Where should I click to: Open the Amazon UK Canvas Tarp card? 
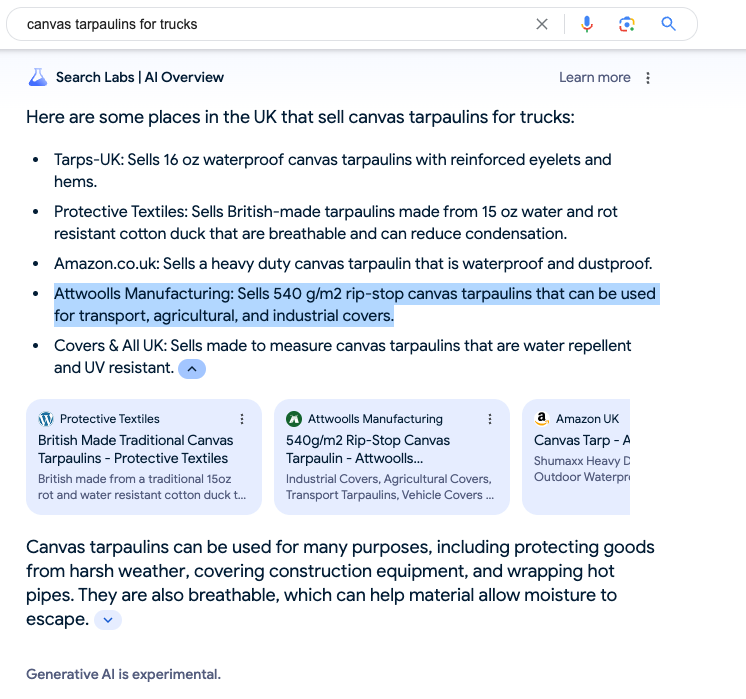[576, 457]
